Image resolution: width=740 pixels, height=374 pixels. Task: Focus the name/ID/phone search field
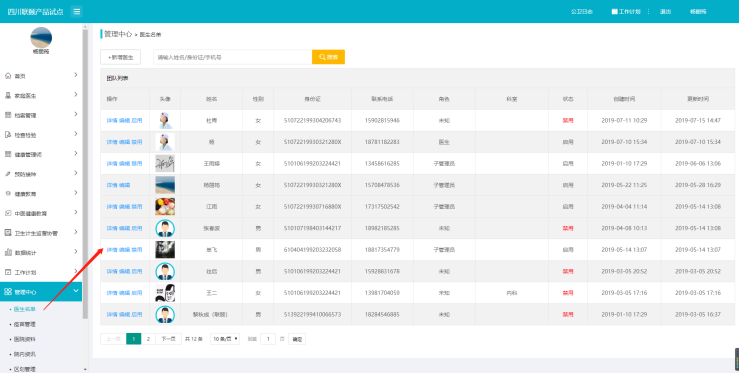[x=233, y=57]
